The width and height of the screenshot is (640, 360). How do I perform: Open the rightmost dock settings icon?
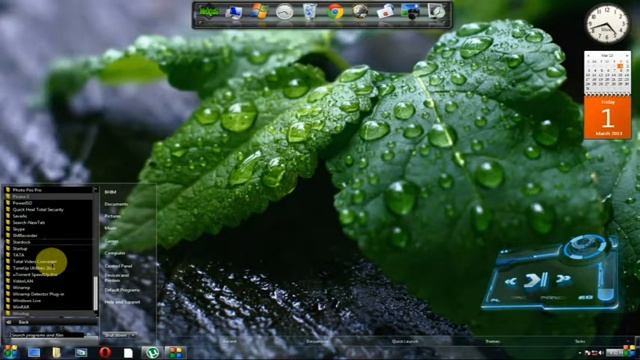[x=436, y=12]
